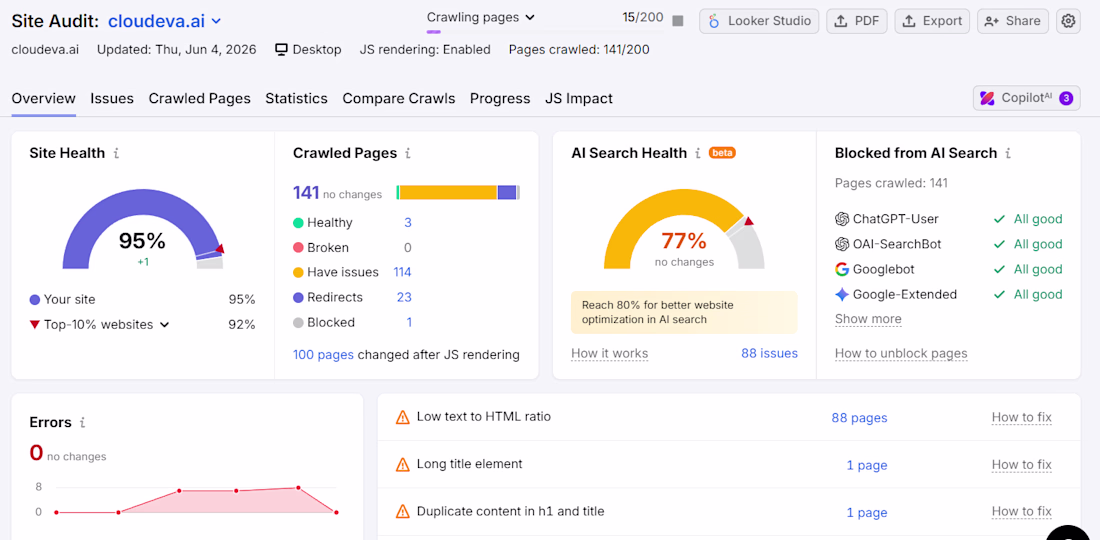The width and height of the screenshot is (1100, 540).
Task: Open the 3 Healthy pages count
Action: [x=408, y=223]
